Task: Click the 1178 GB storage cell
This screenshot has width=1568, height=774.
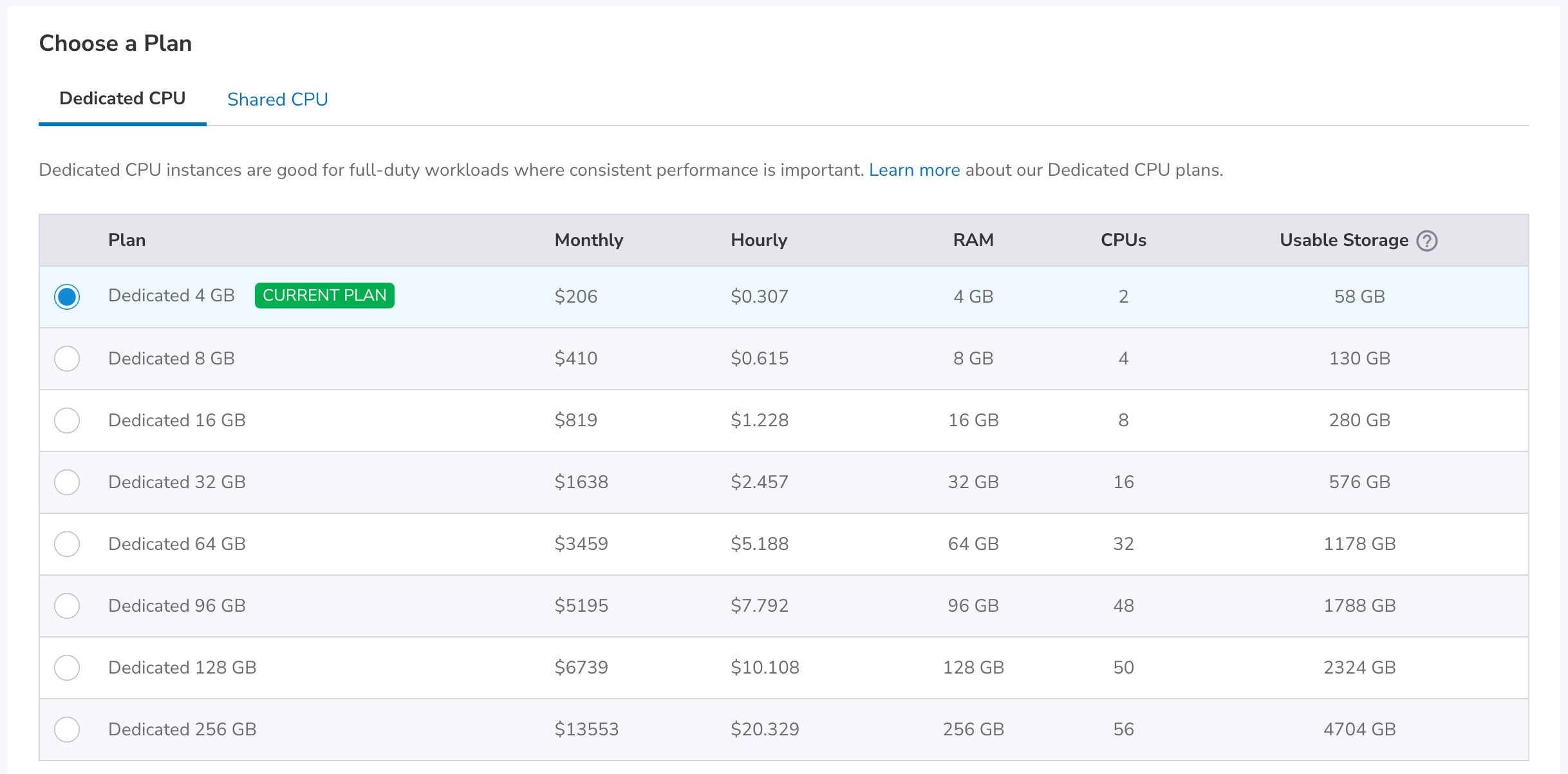Action: pyautogui.click(x=1359, y=544)
